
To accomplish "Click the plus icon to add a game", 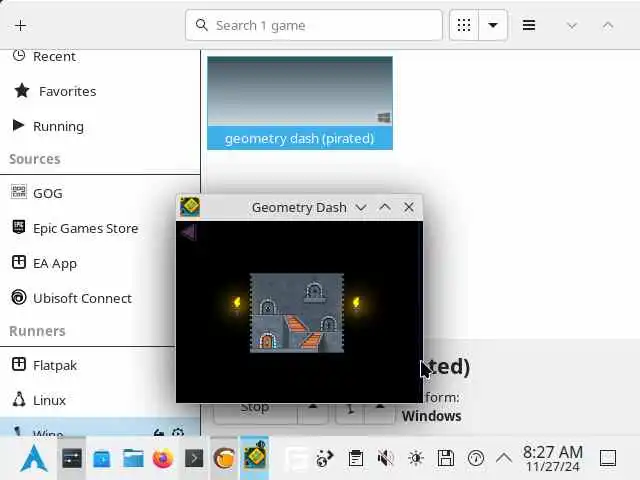I will [20, 26].
